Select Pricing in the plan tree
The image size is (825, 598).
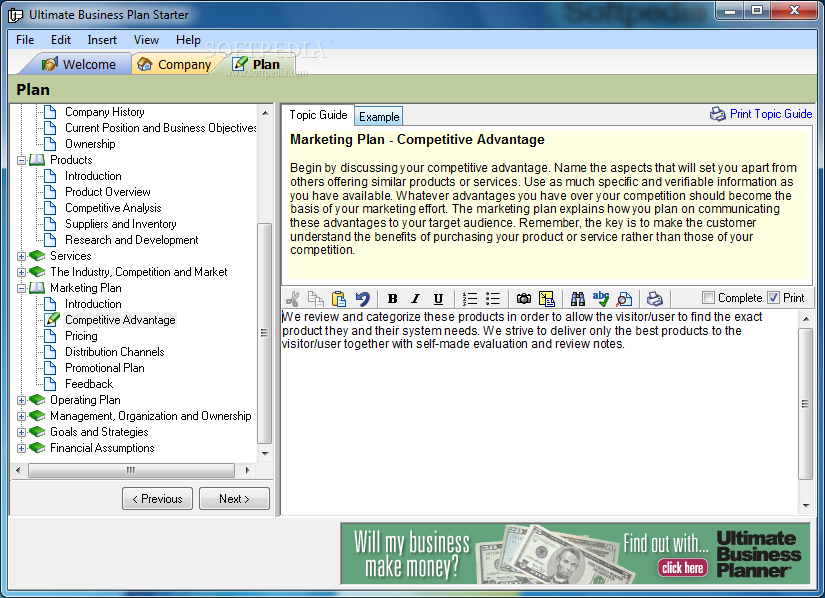(x=81, y=336)
